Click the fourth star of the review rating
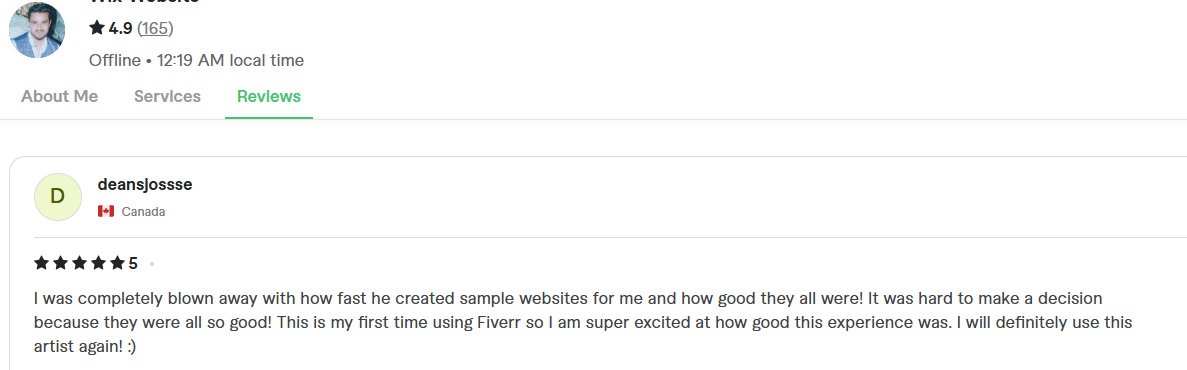 98,263
